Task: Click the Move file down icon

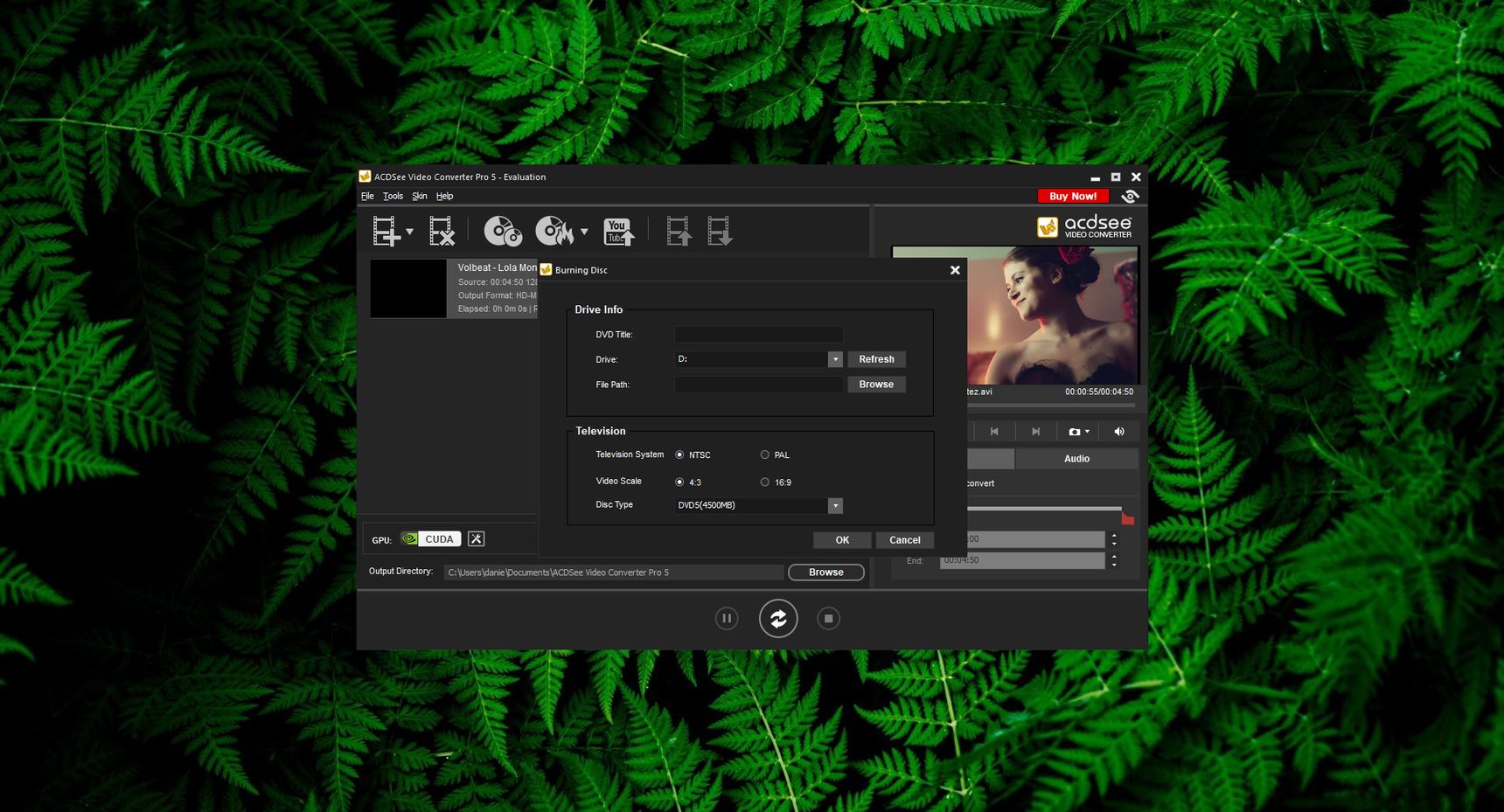Action: [x=720, y=232]
